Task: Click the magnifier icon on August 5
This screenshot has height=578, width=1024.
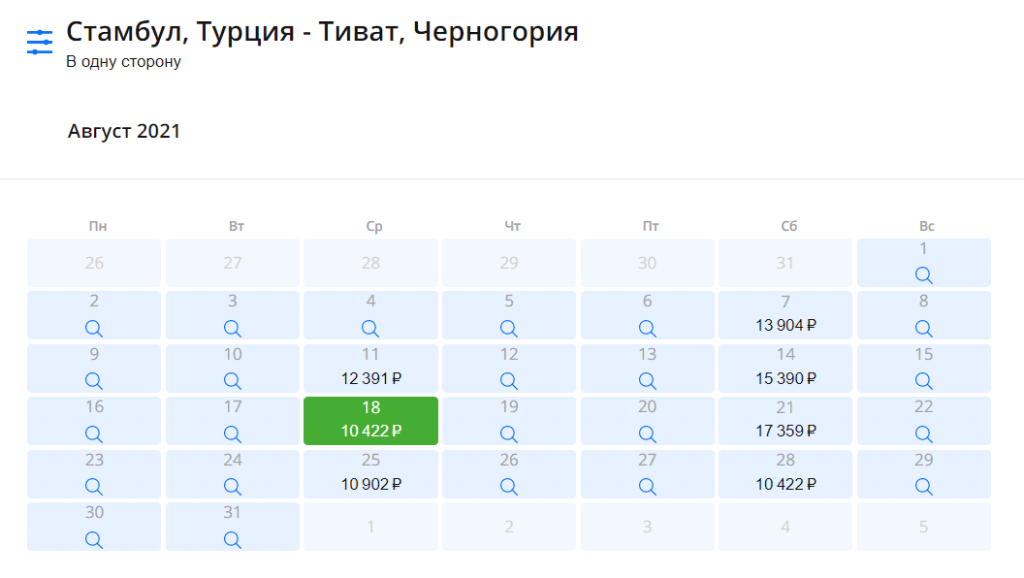Action: pyautogui.click(x=508, y=328)
